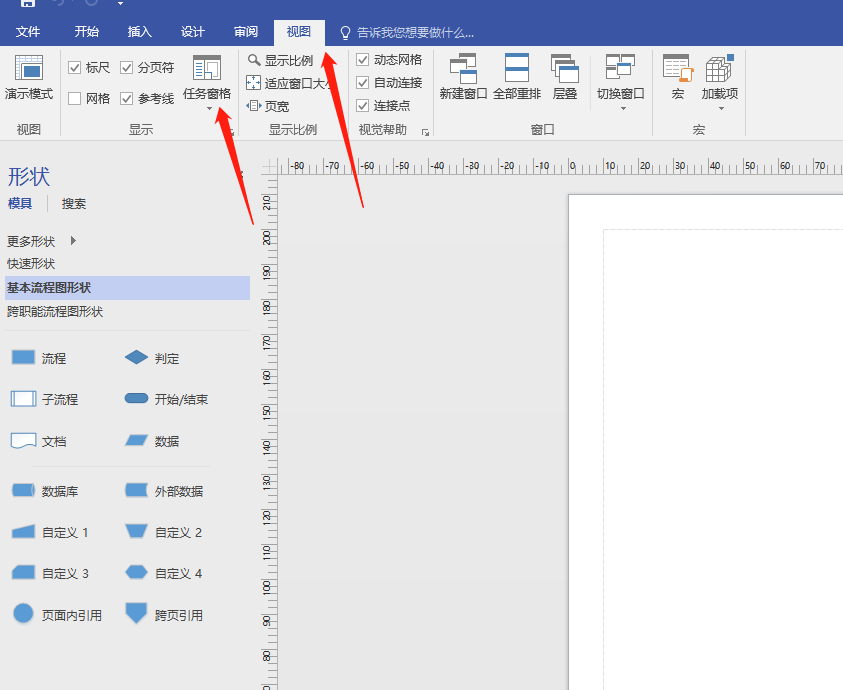Toggle the 分页符 page breaks checkbox

(126, 68)
